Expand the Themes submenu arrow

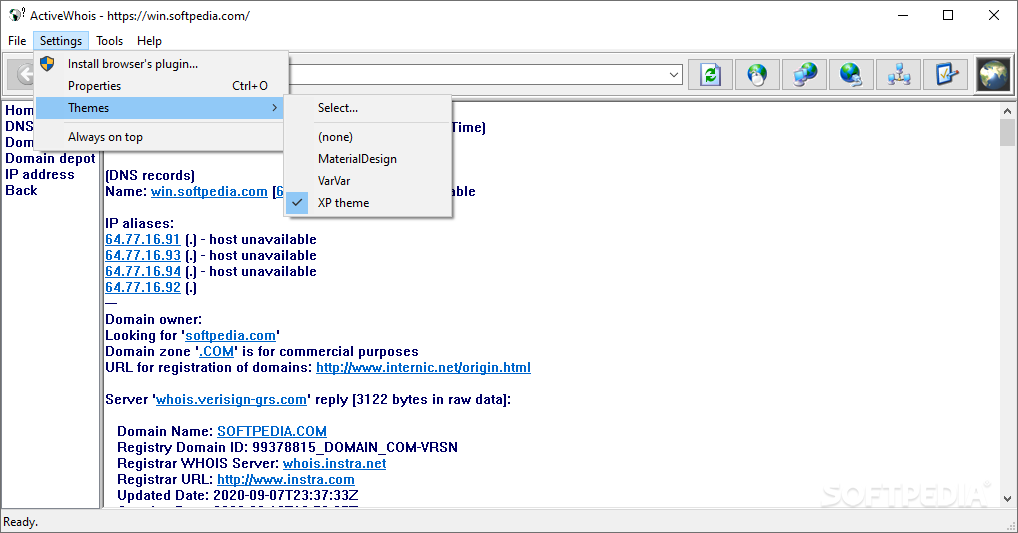tap(275, 108)
